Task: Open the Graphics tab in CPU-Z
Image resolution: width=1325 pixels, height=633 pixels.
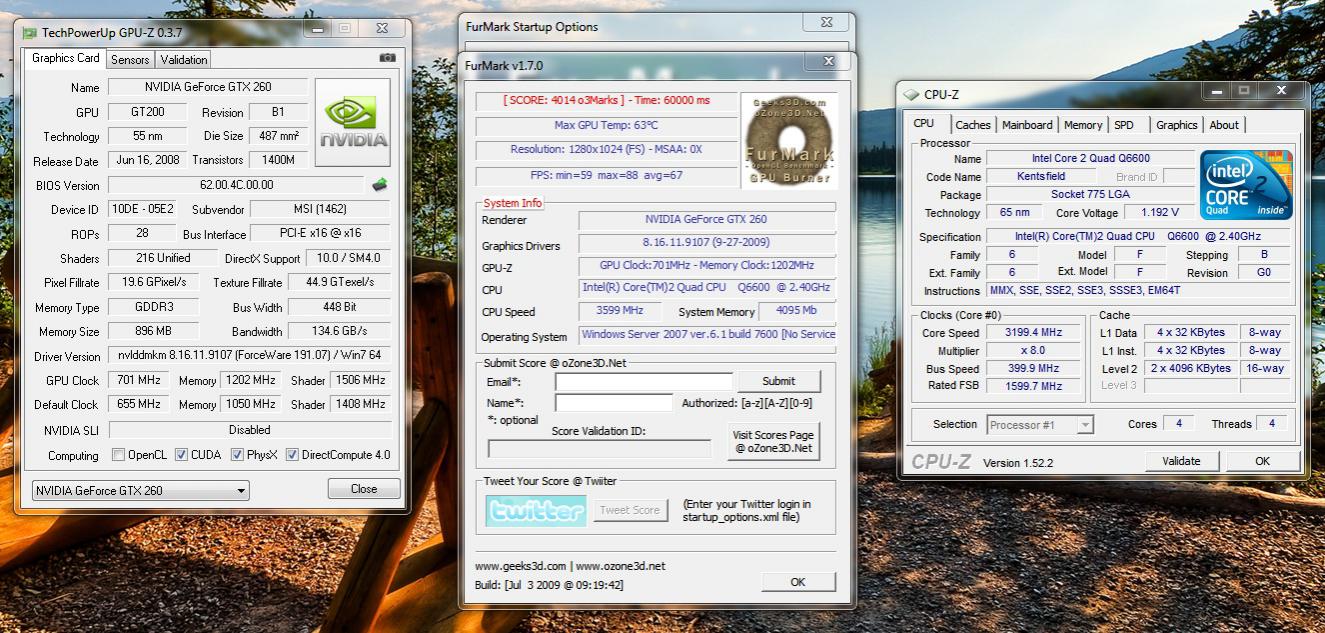Action: pos(1176,125)
